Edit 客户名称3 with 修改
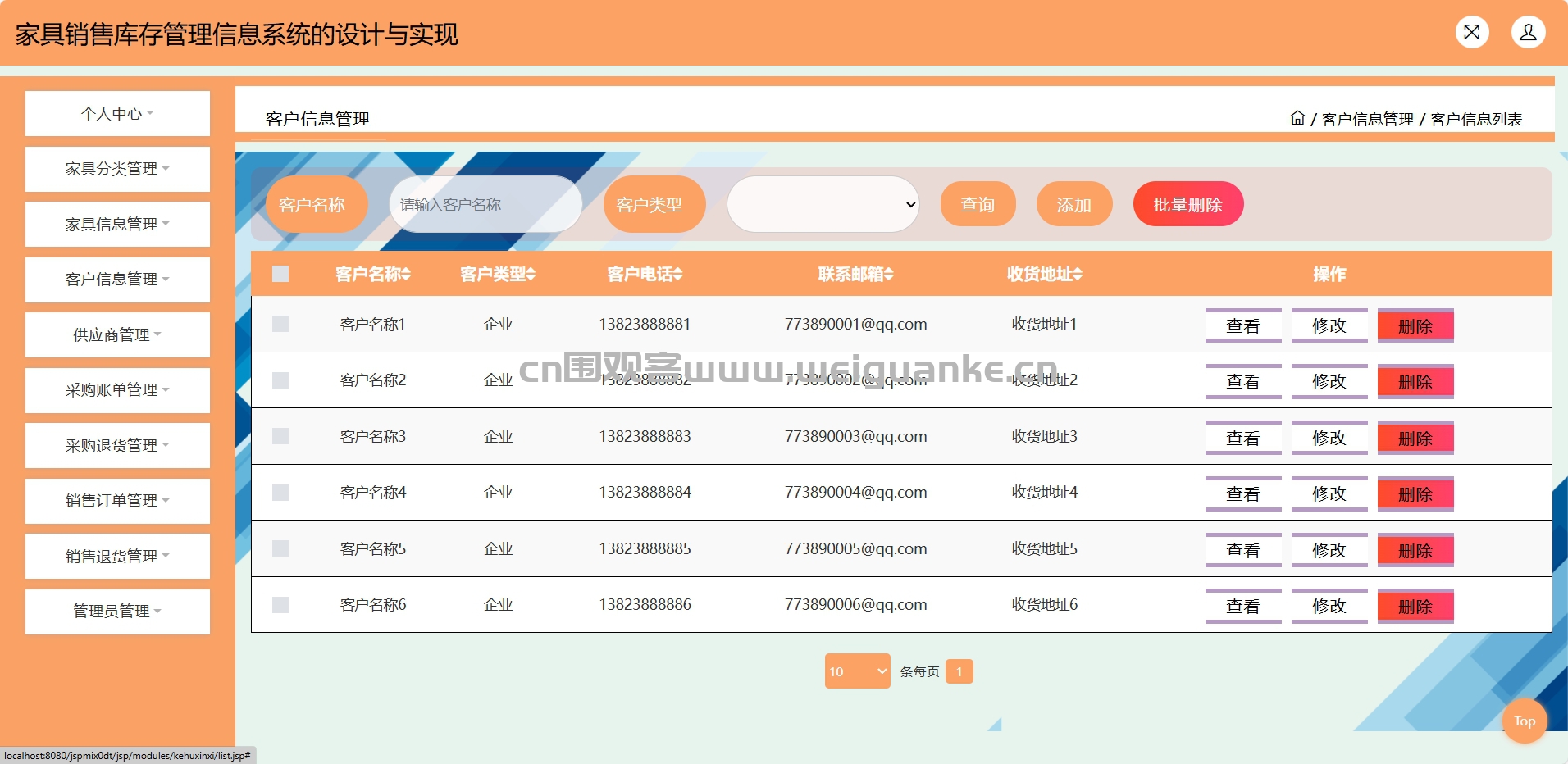Viewport: 1568px width, 764px height. click(1329, 438)
